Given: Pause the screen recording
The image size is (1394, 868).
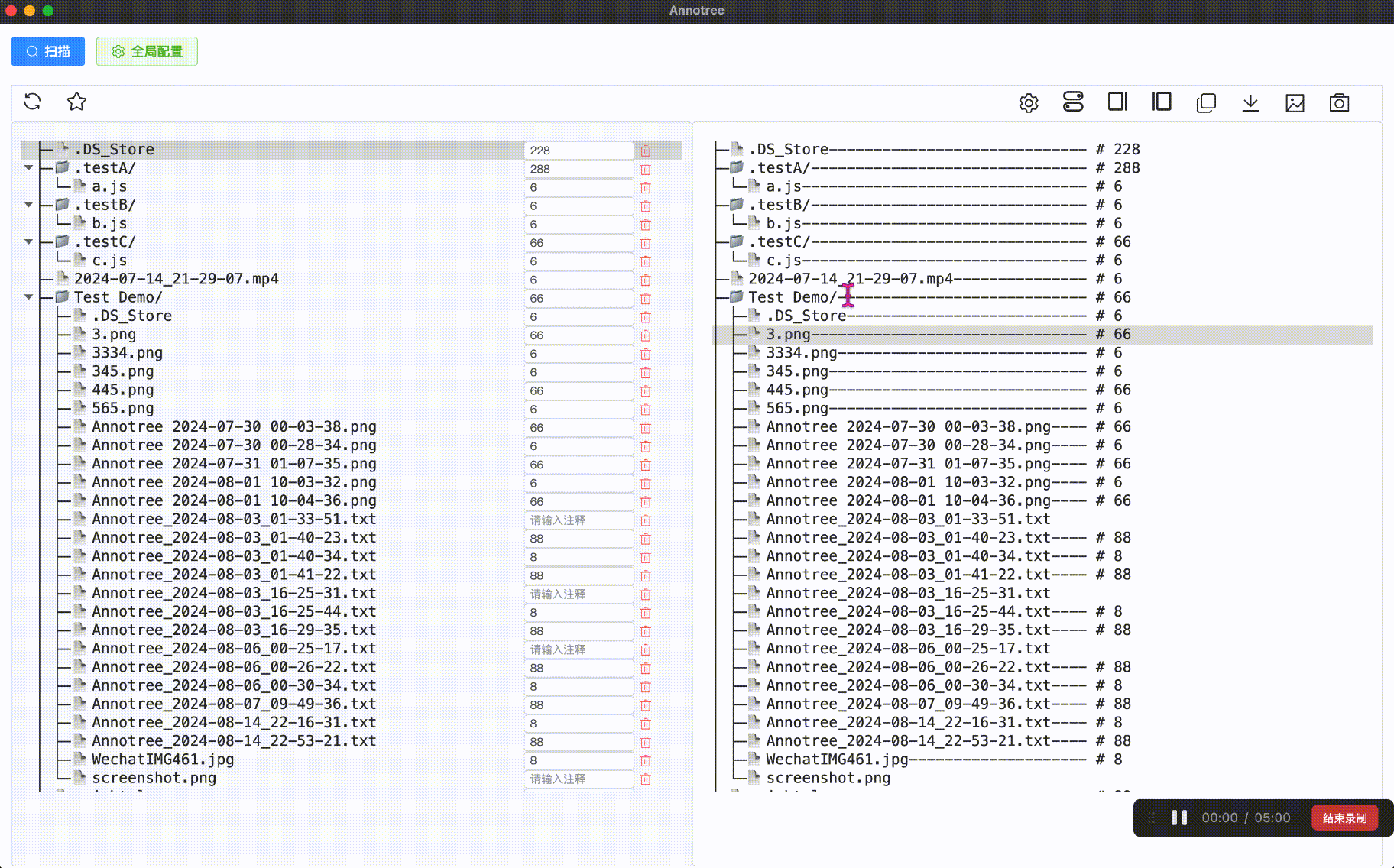Looking at the screenshot, I should [1179, 818].
